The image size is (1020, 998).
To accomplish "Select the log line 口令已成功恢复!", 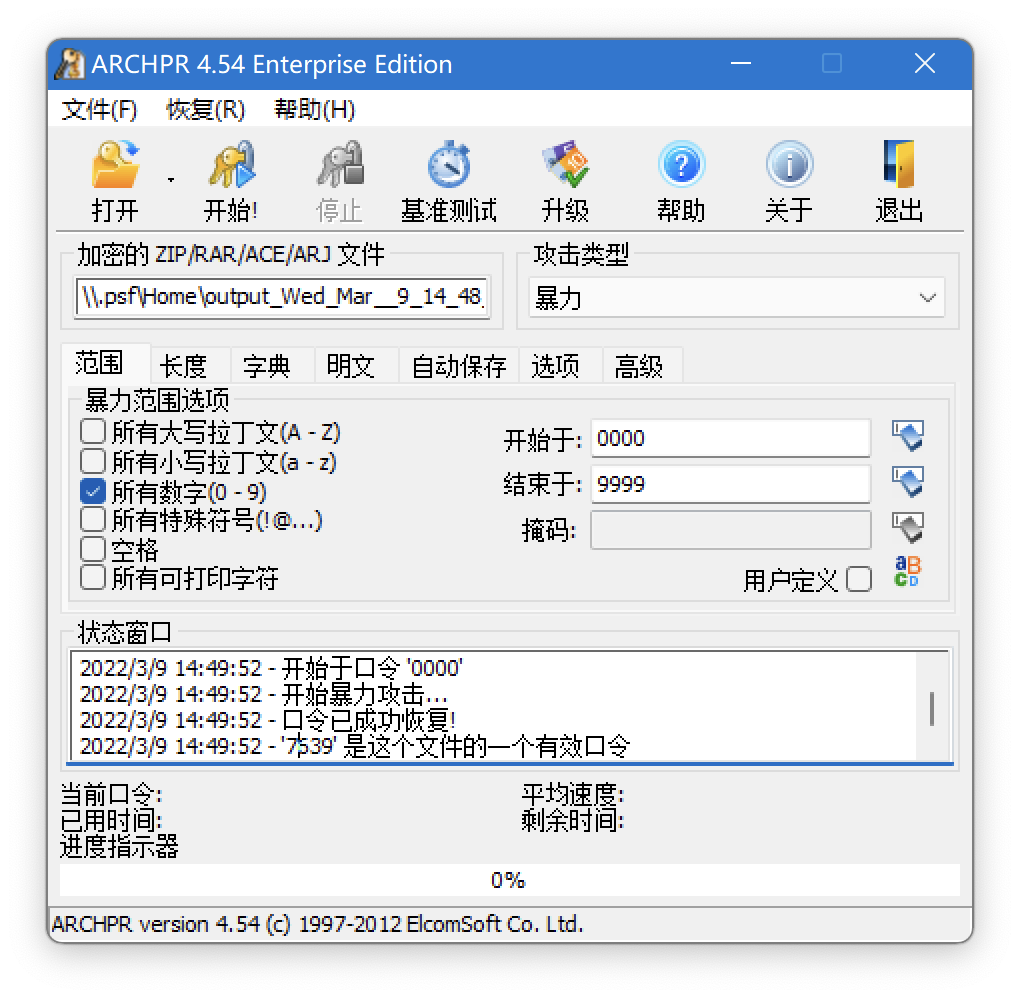I will 267,720.
